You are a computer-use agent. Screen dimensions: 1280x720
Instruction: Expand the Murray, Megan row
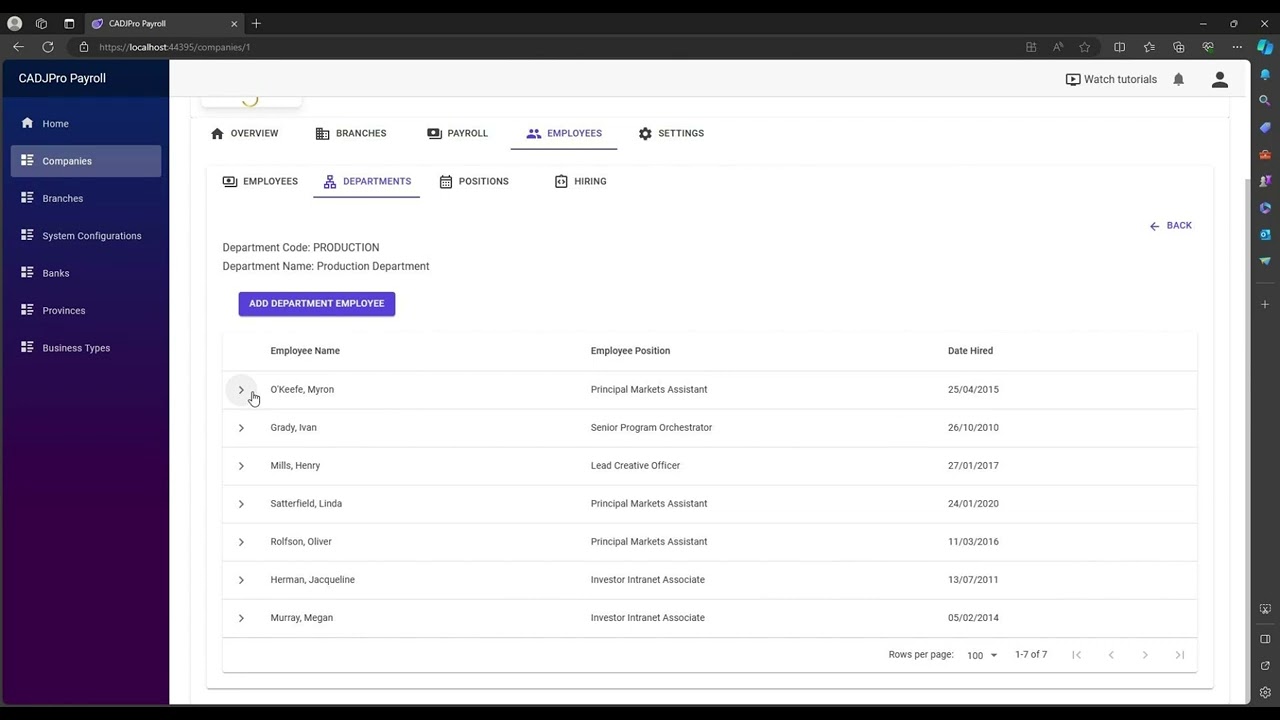[241, 618]
